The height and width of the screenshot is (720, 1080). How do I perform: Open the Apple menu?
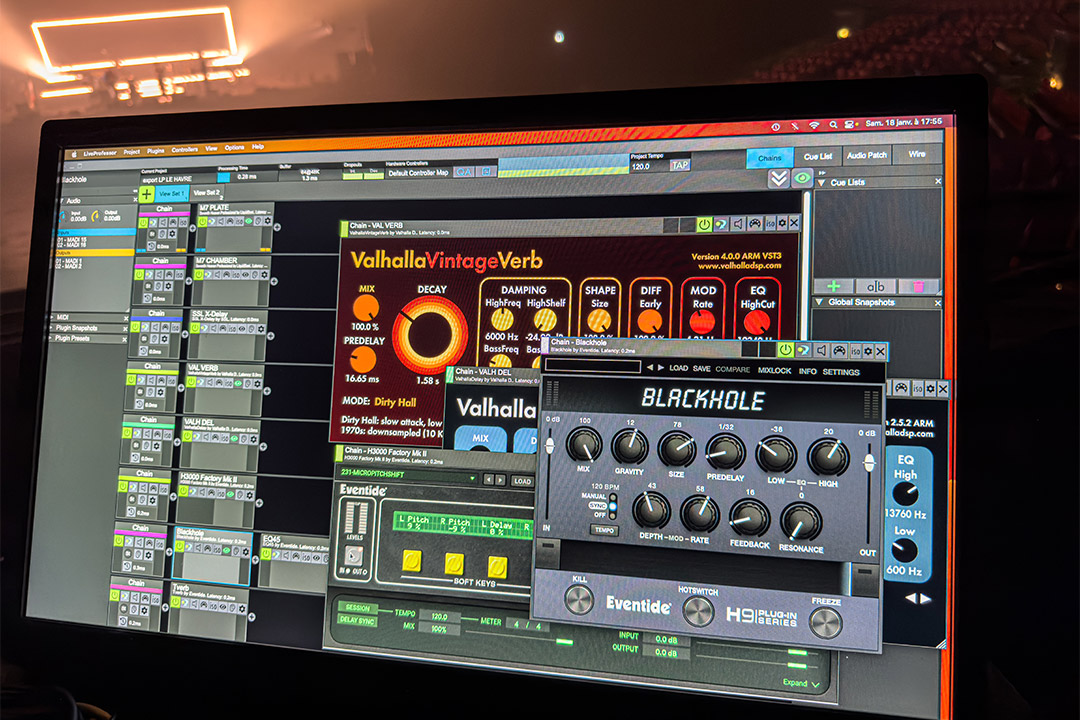click(74, 154)
